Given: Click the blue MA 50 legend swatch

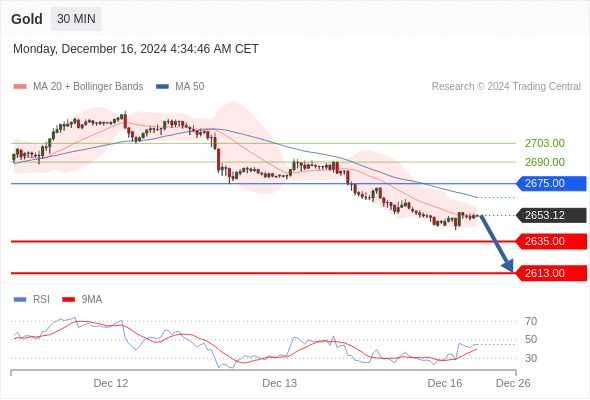Looking at the screenshot, I should (162, 87).
